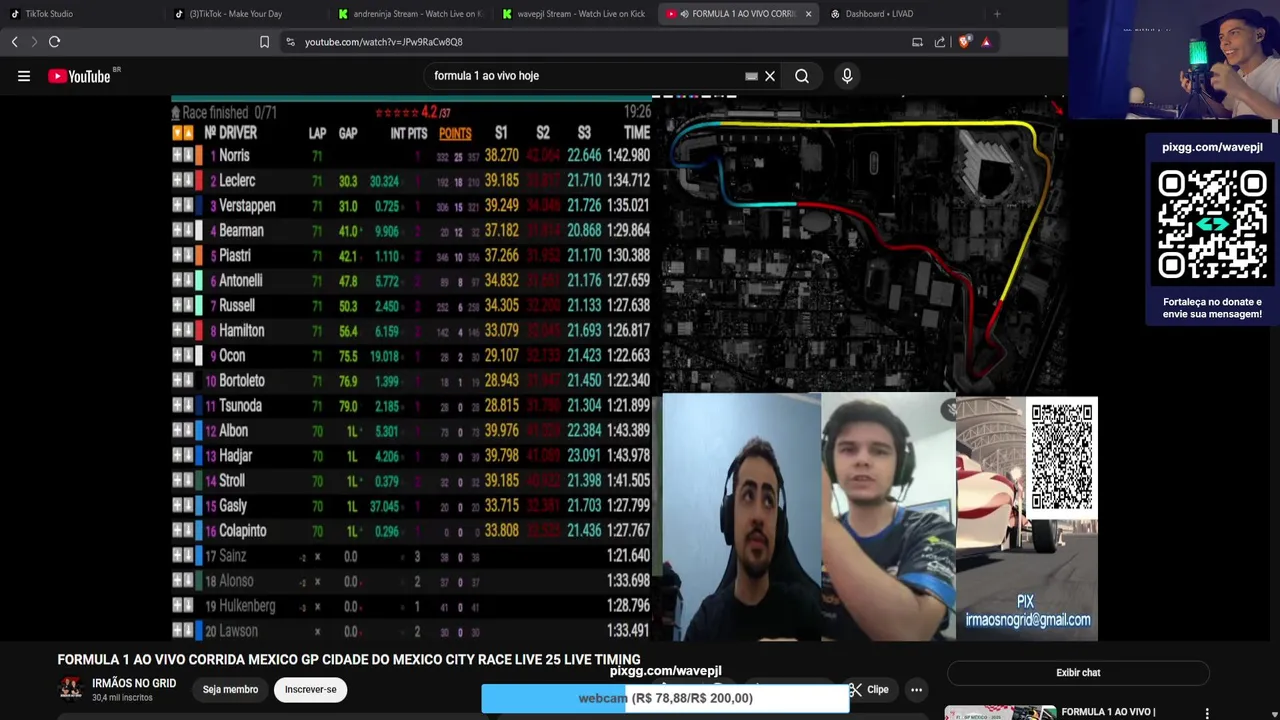Click the webcam donation goal progress bar

pos(665,698)
